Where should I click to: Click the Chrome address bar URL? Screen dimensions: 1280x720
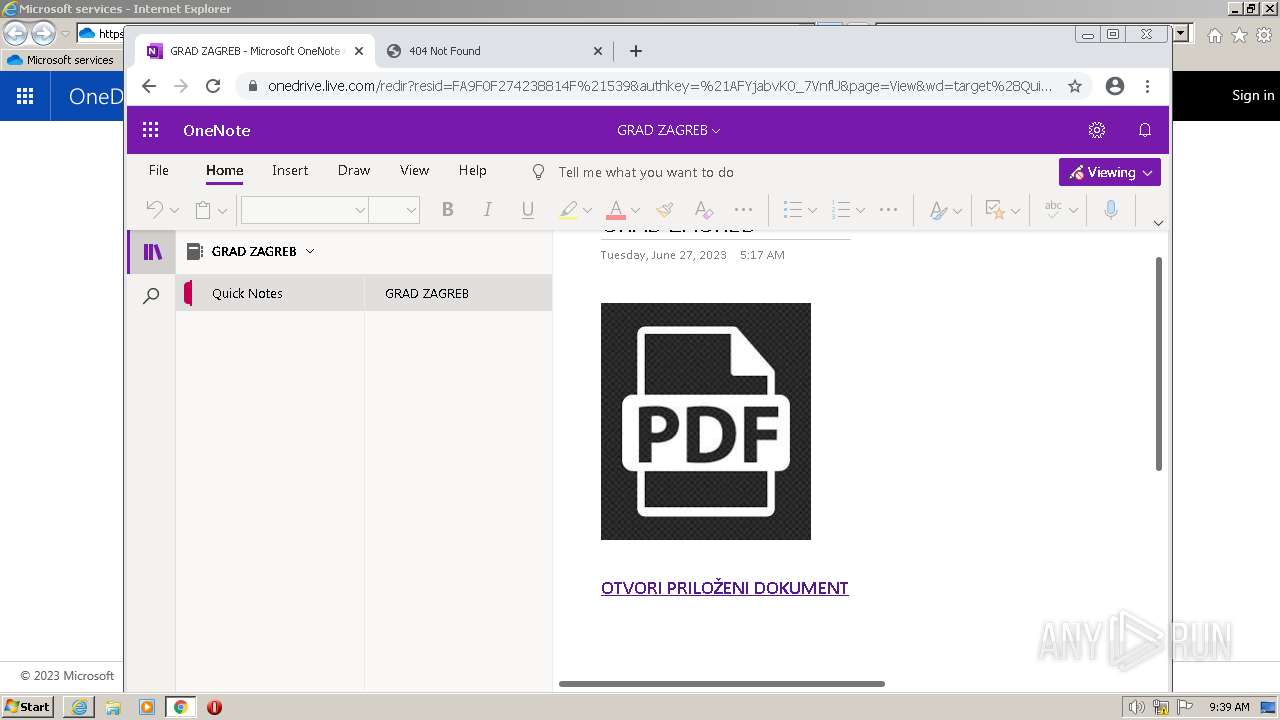[660, 86]
